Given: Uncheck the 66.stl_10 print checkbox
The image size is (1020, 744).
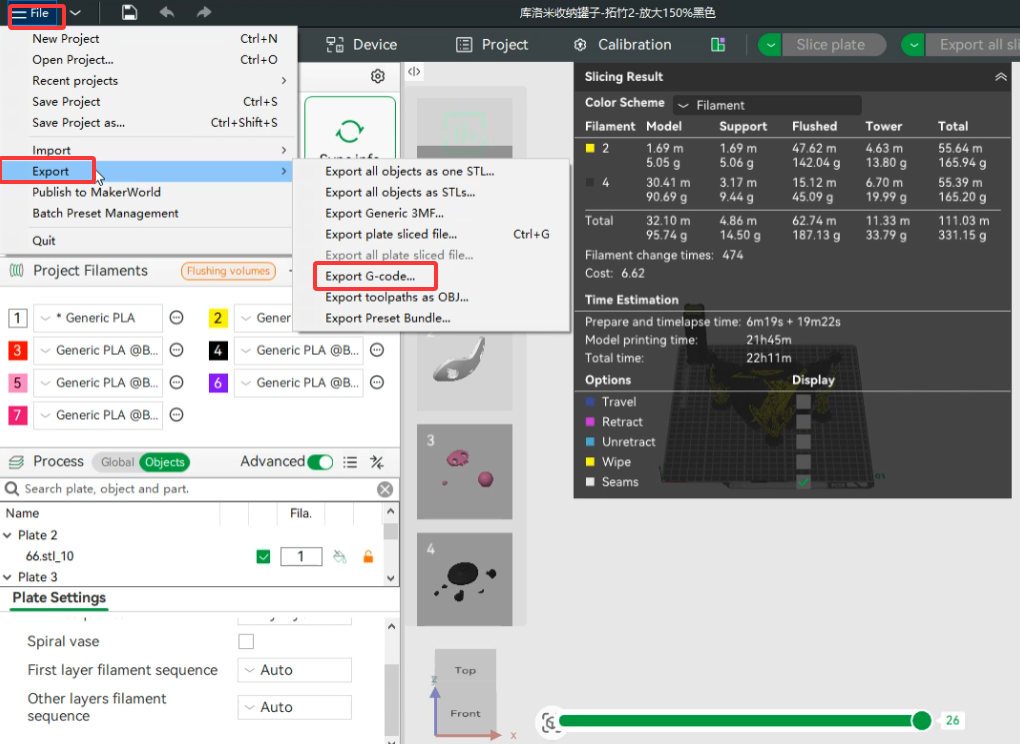Looking at the screenshot, I should point(263,556).
